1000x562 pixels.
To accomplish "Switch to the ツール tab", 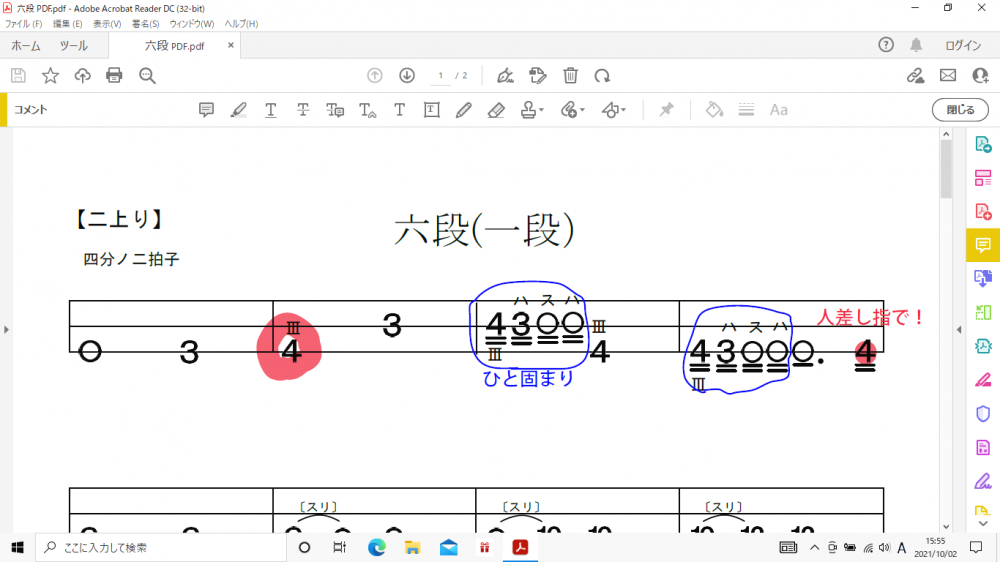I will (73, 46).
